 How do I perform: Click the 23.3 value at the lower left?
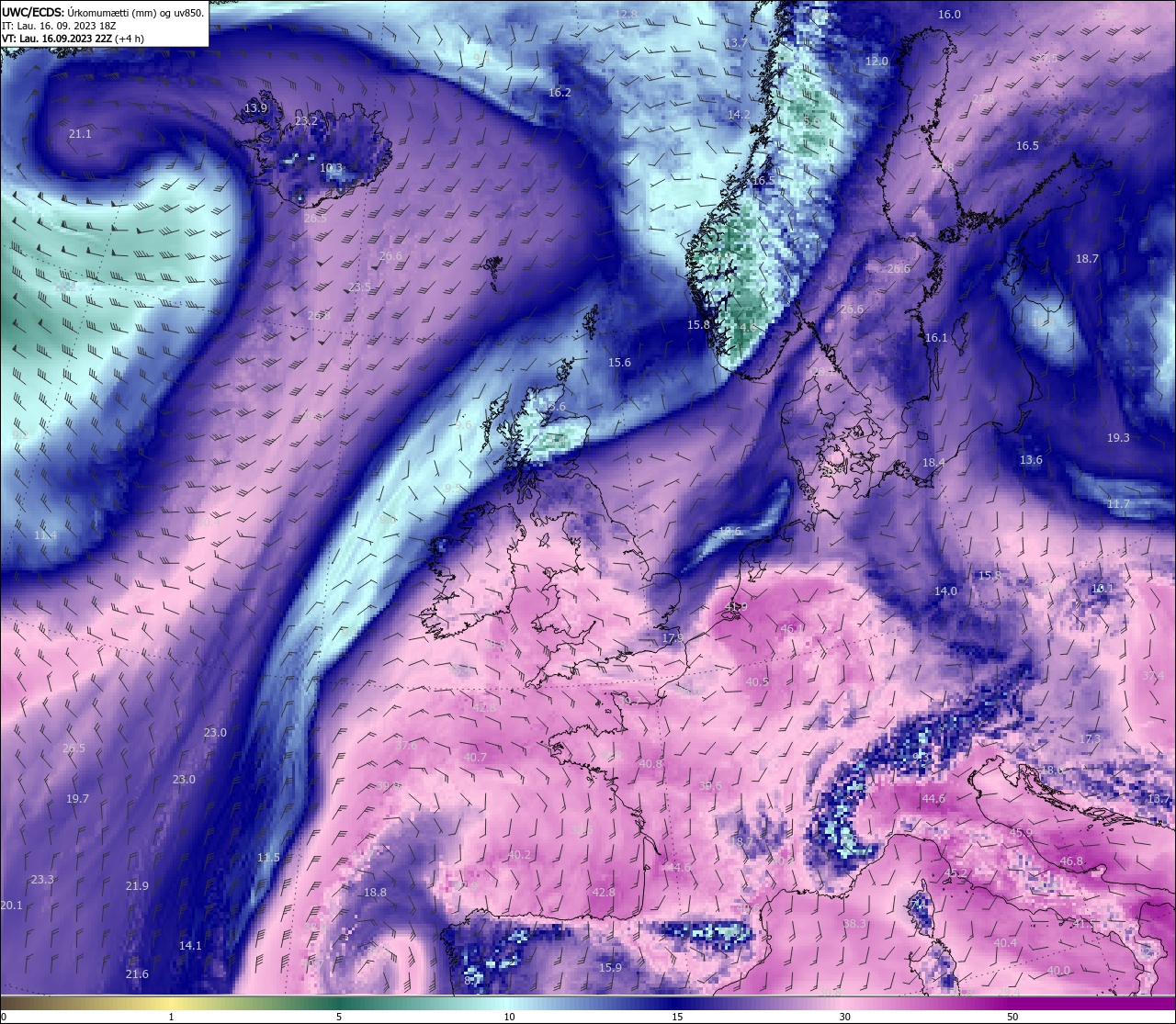coord(42,880)
